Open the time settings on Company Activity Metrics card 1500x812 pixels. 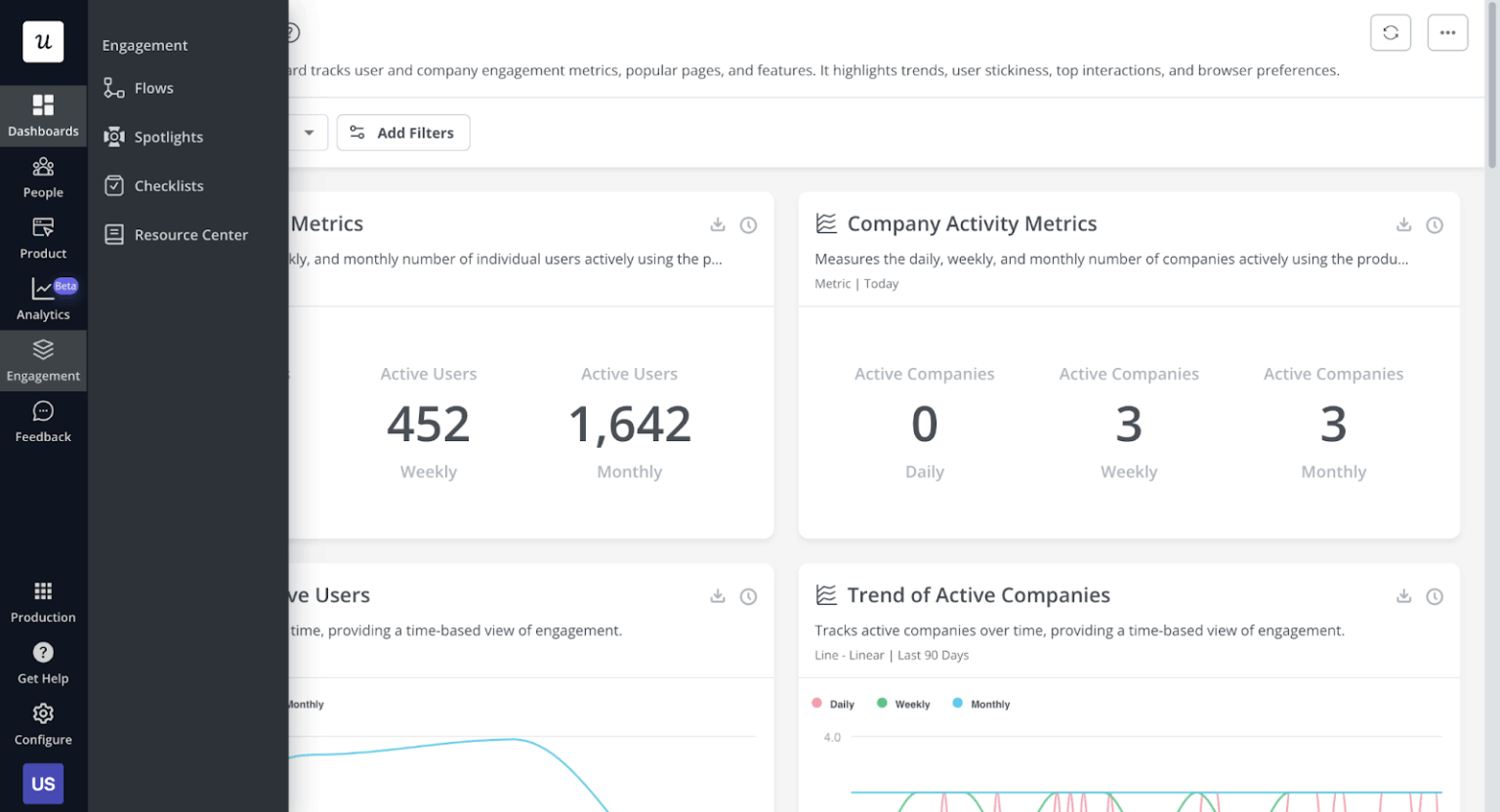tap(1435, 224)
